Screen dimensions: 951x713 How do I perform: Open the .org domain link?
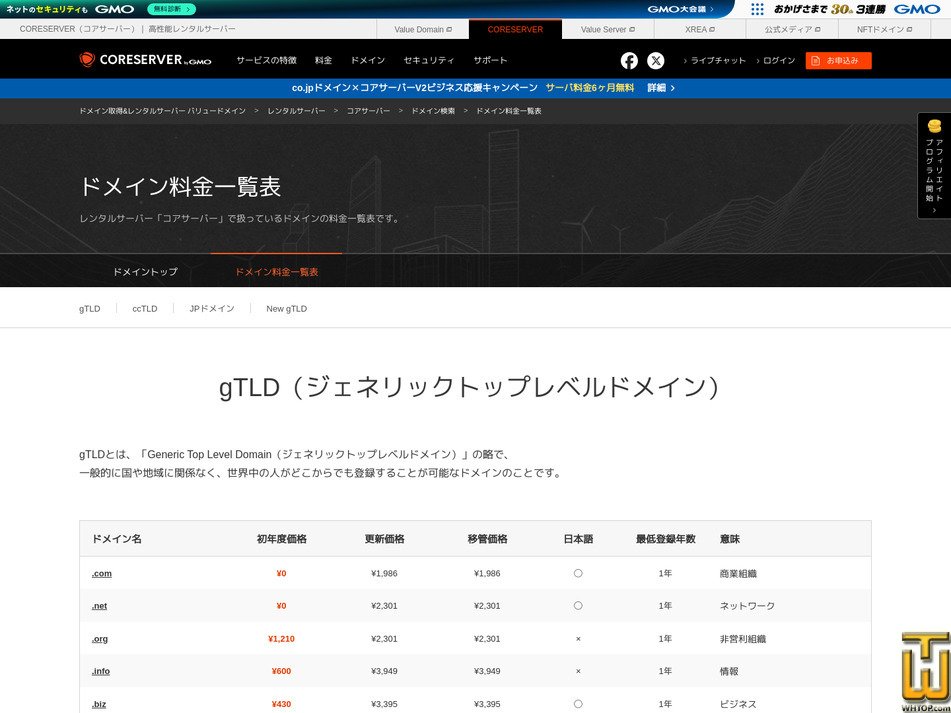[100, 639]
